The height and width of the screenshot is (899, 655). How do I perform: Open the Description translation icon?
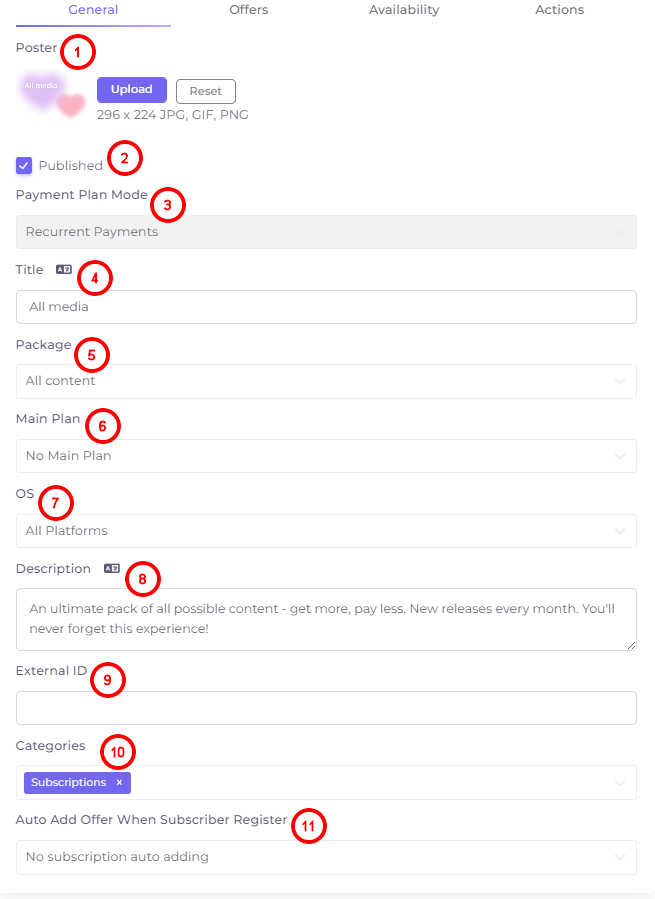tap(111, 568)
